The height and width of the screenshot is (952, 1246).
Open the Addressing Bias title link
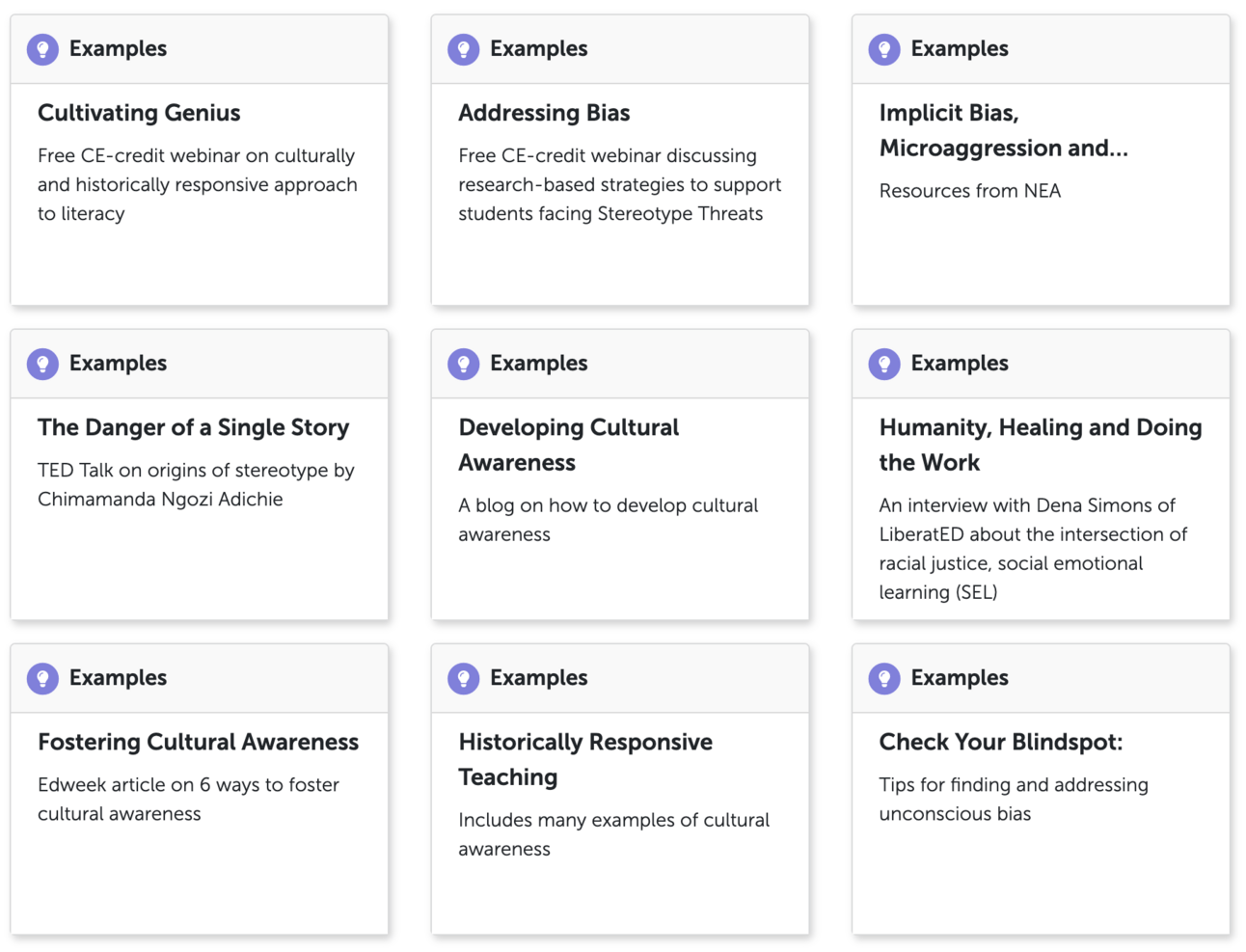point(544,113)
